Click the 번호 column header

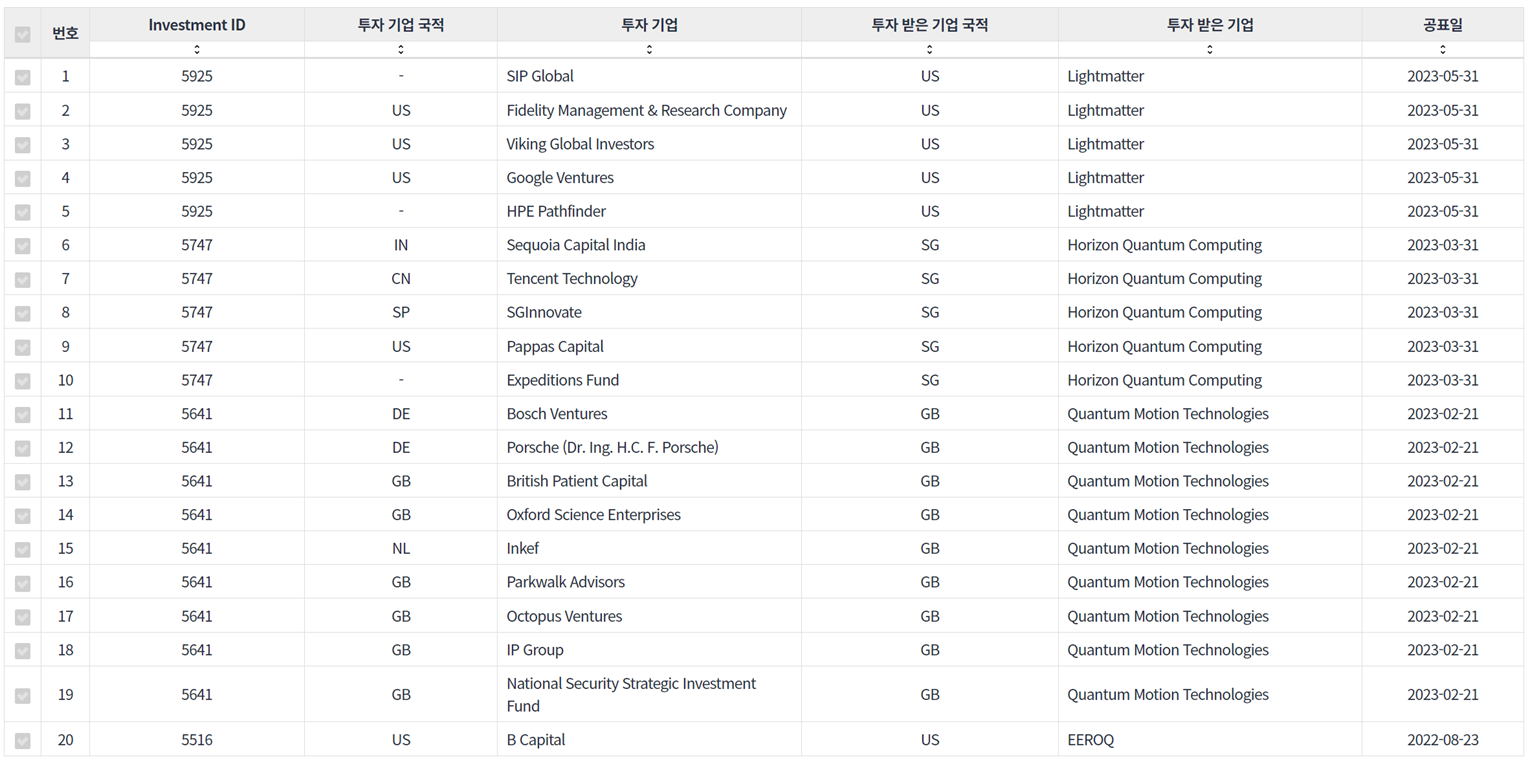pyautogui.click(x=65, y=33)
